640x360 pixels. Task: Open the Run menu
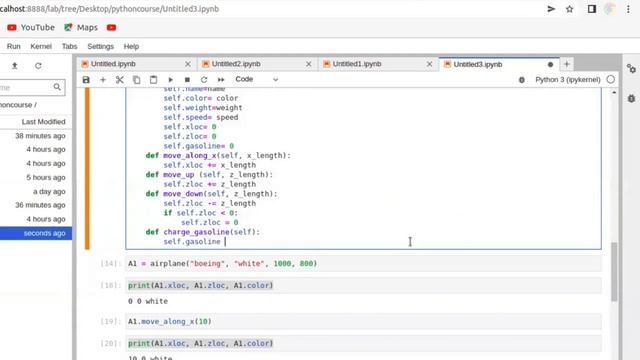pyautogui.click(x=13, y=46)
